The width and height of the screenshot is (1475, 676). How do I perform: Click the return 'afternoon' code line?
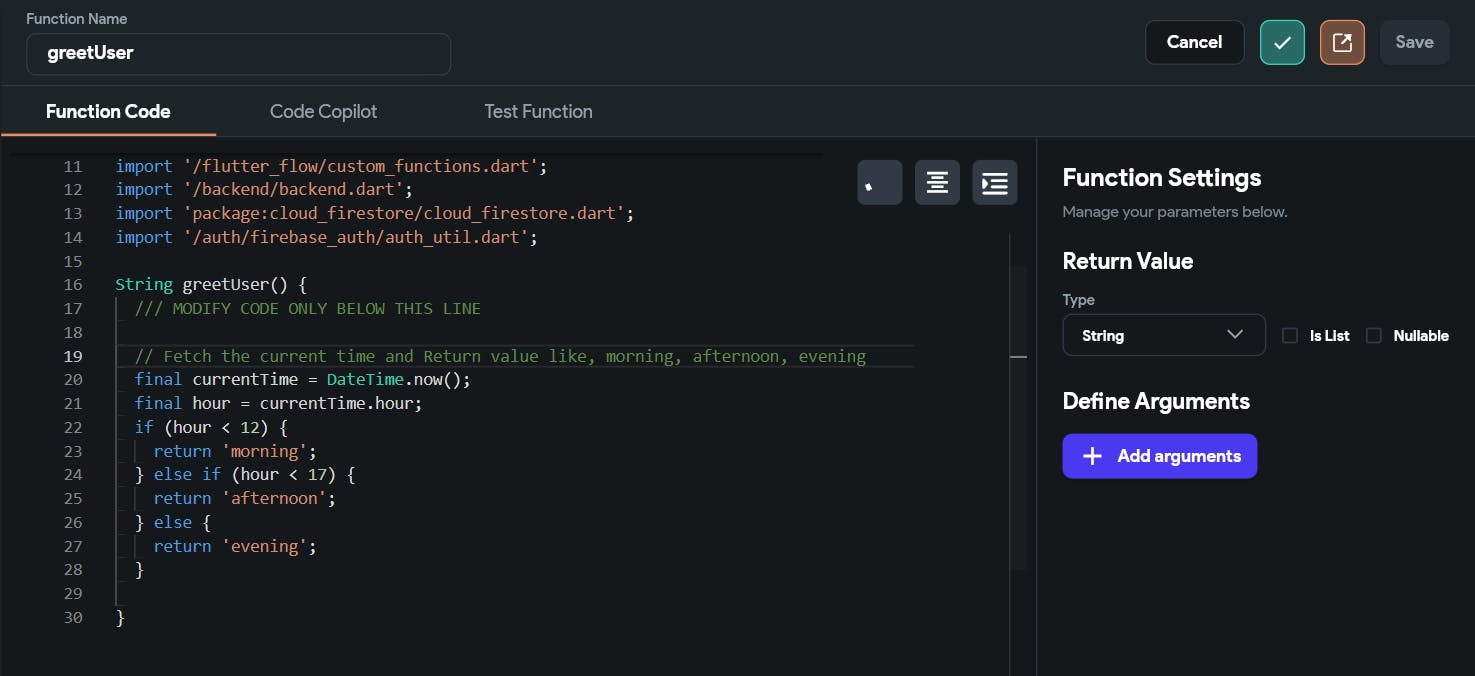pyautogui.click(x=245, y=498)
